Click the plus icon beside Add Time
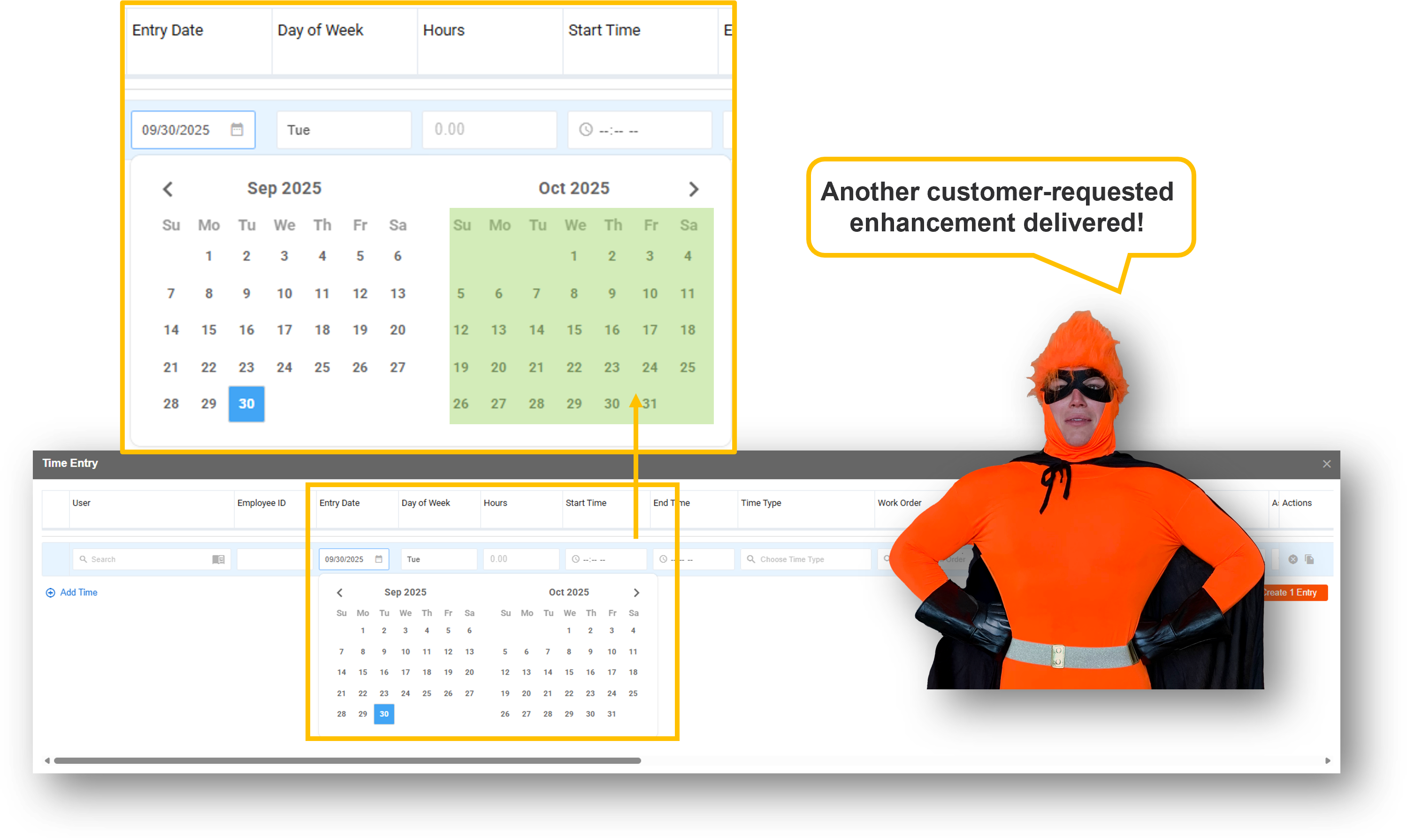Screen dimensions: 1407x840 click(50, 593)
